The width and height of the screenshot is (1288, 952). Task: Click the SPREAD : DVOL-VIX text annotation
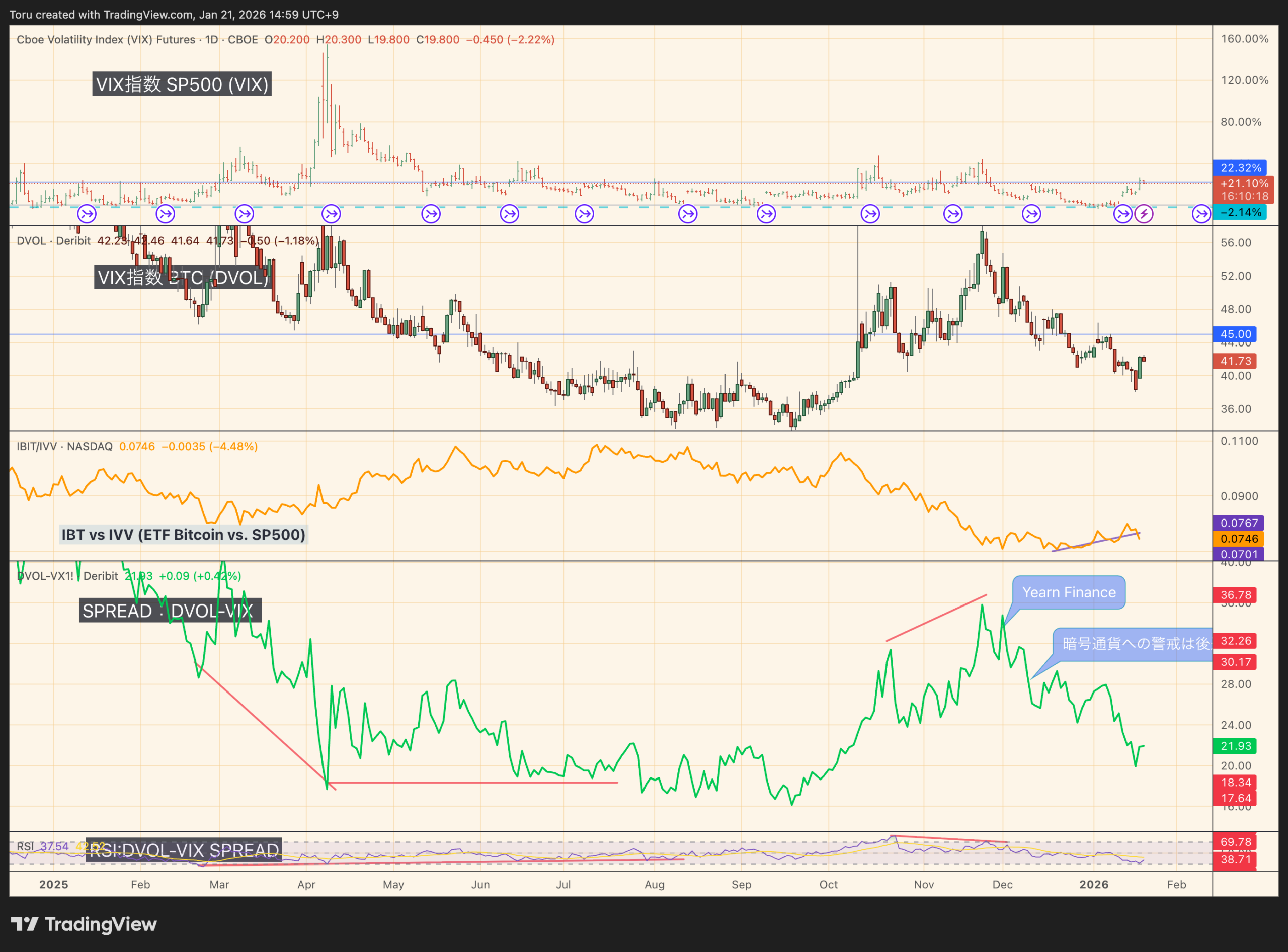[x=170, y=610]
